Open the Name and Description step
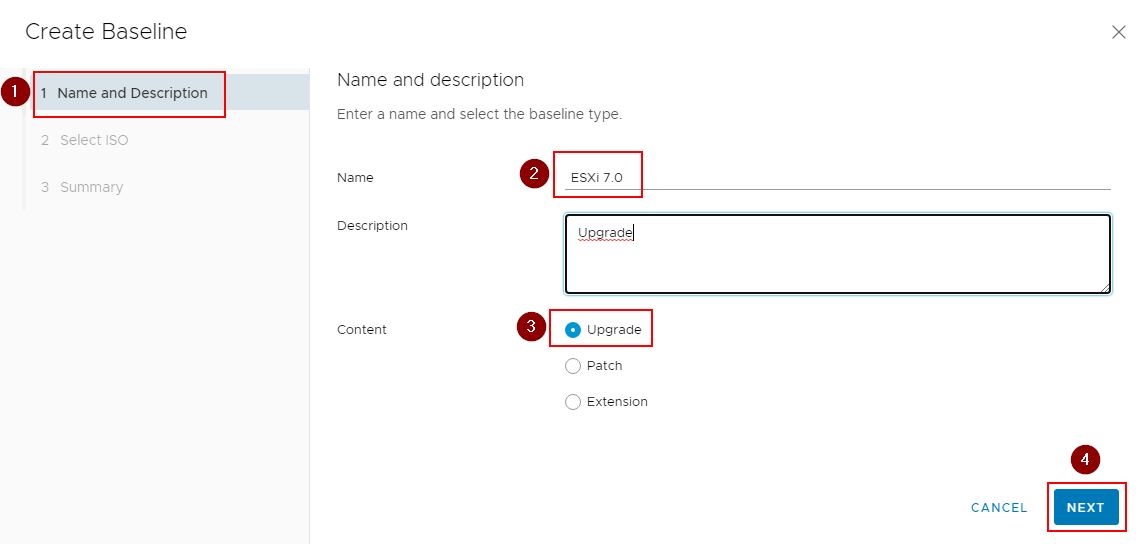This screenshot has height=544, width=1144. point(132,93)
